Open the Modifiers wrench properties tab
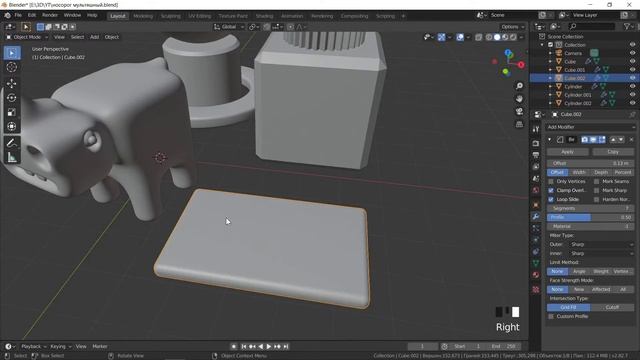 (536, 216)
